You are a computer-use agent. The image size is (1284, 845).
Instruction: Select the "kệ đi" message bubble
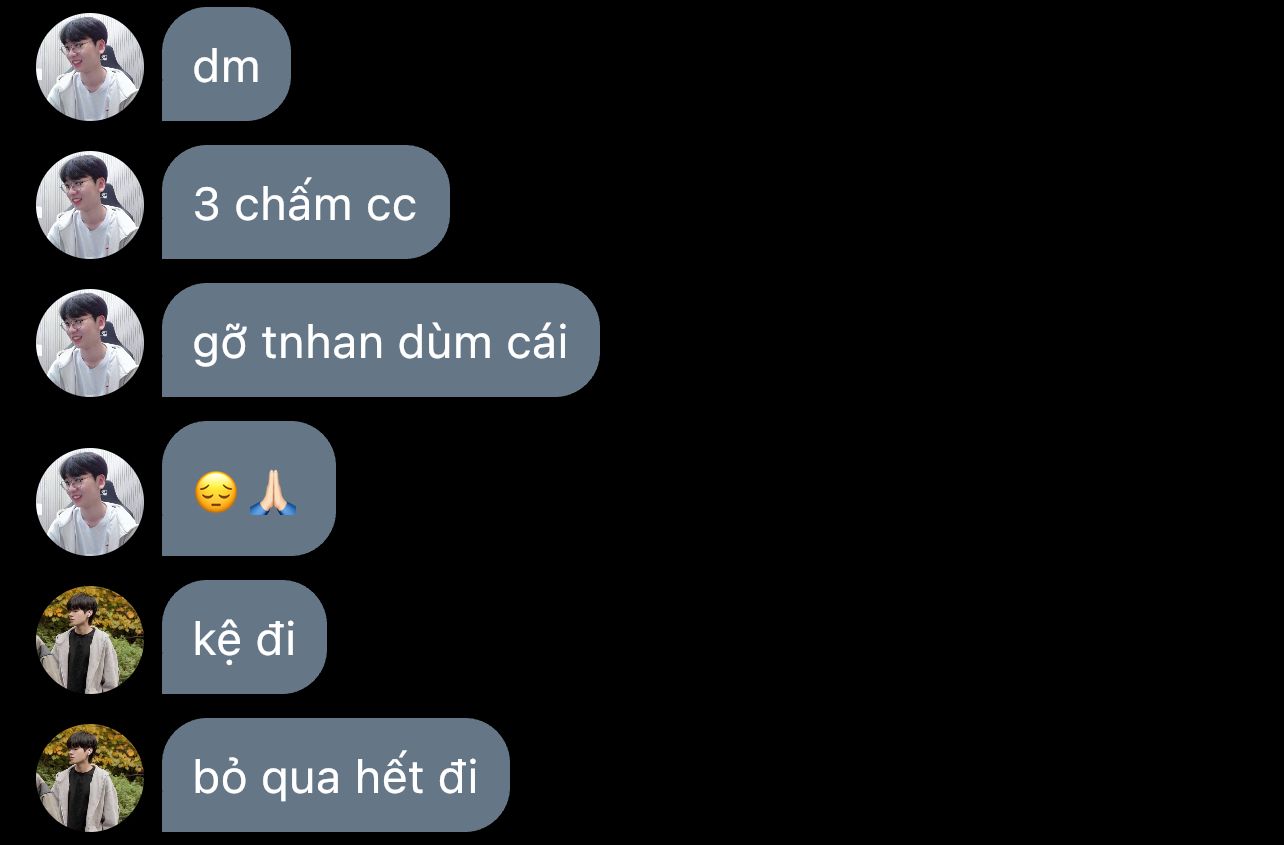(x=244, y=637)
